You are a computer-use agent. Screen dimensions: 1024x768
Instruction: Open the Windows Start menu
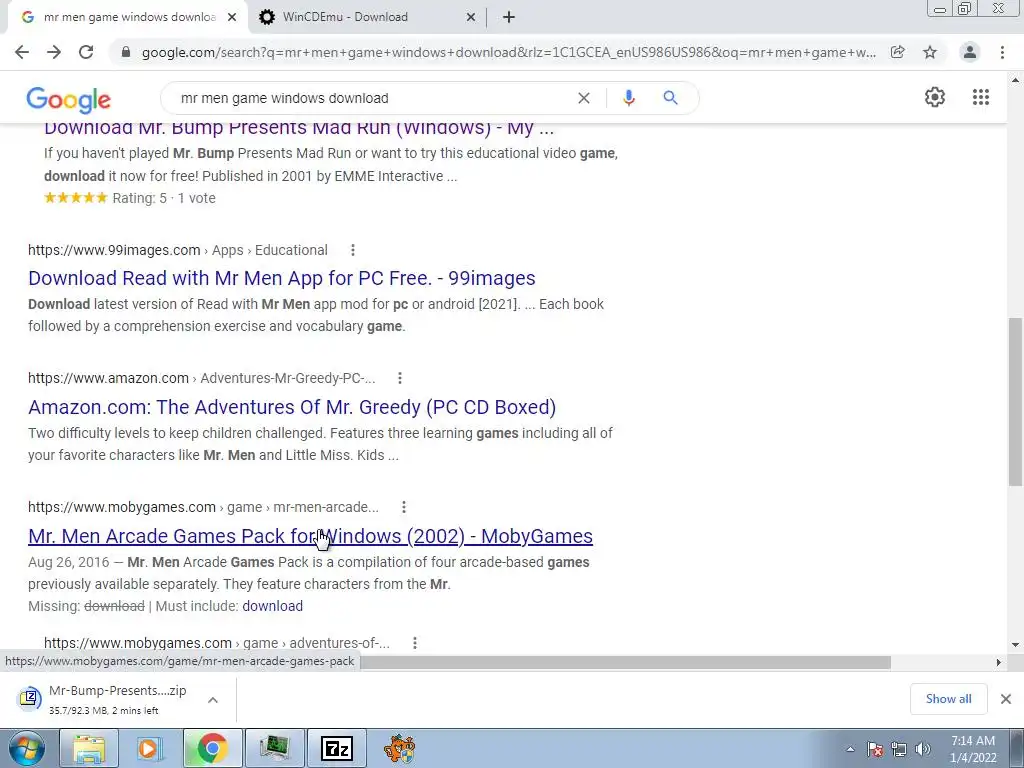[27, 748]
